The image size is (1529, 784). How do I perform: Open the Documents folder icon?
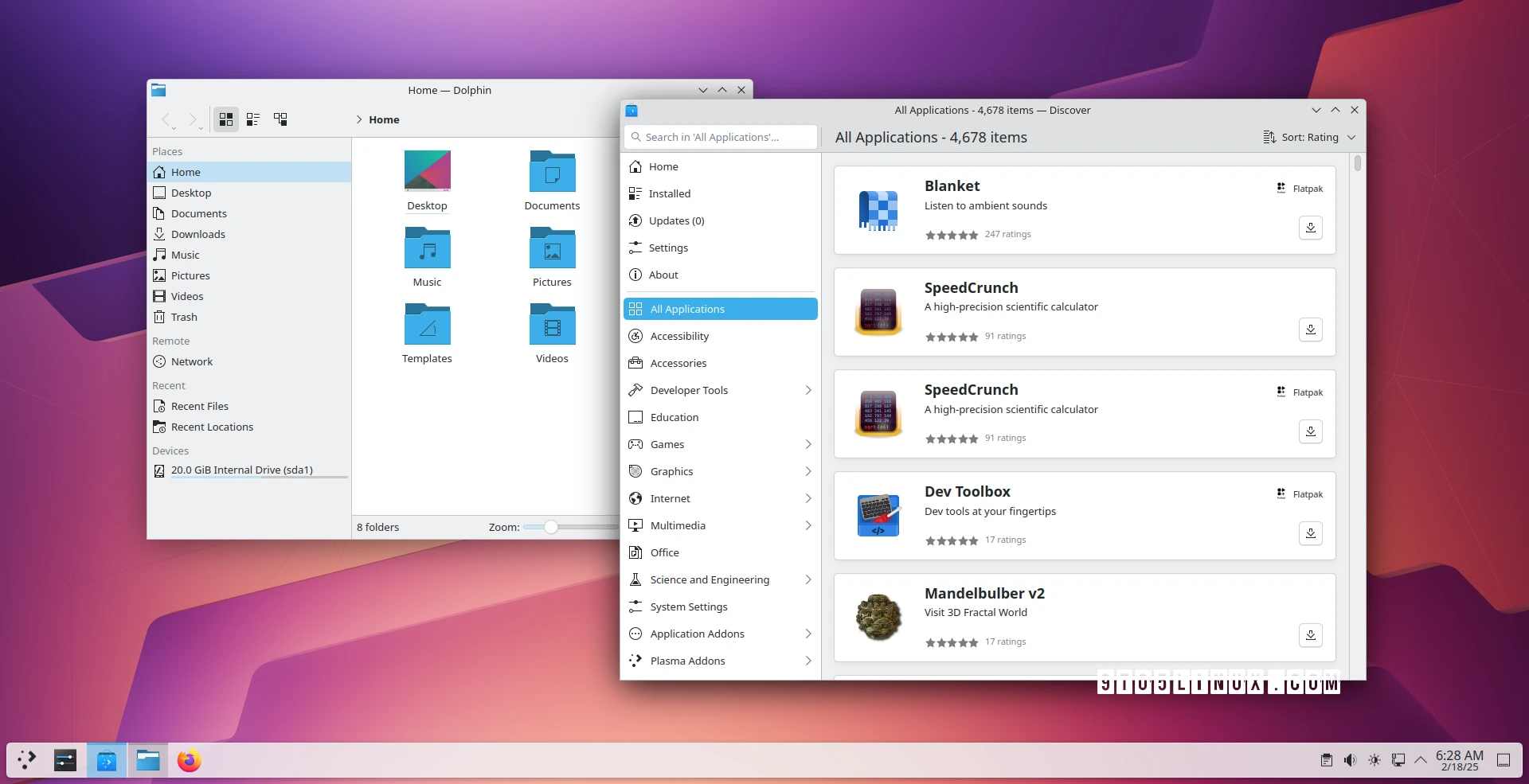point(552,173)
